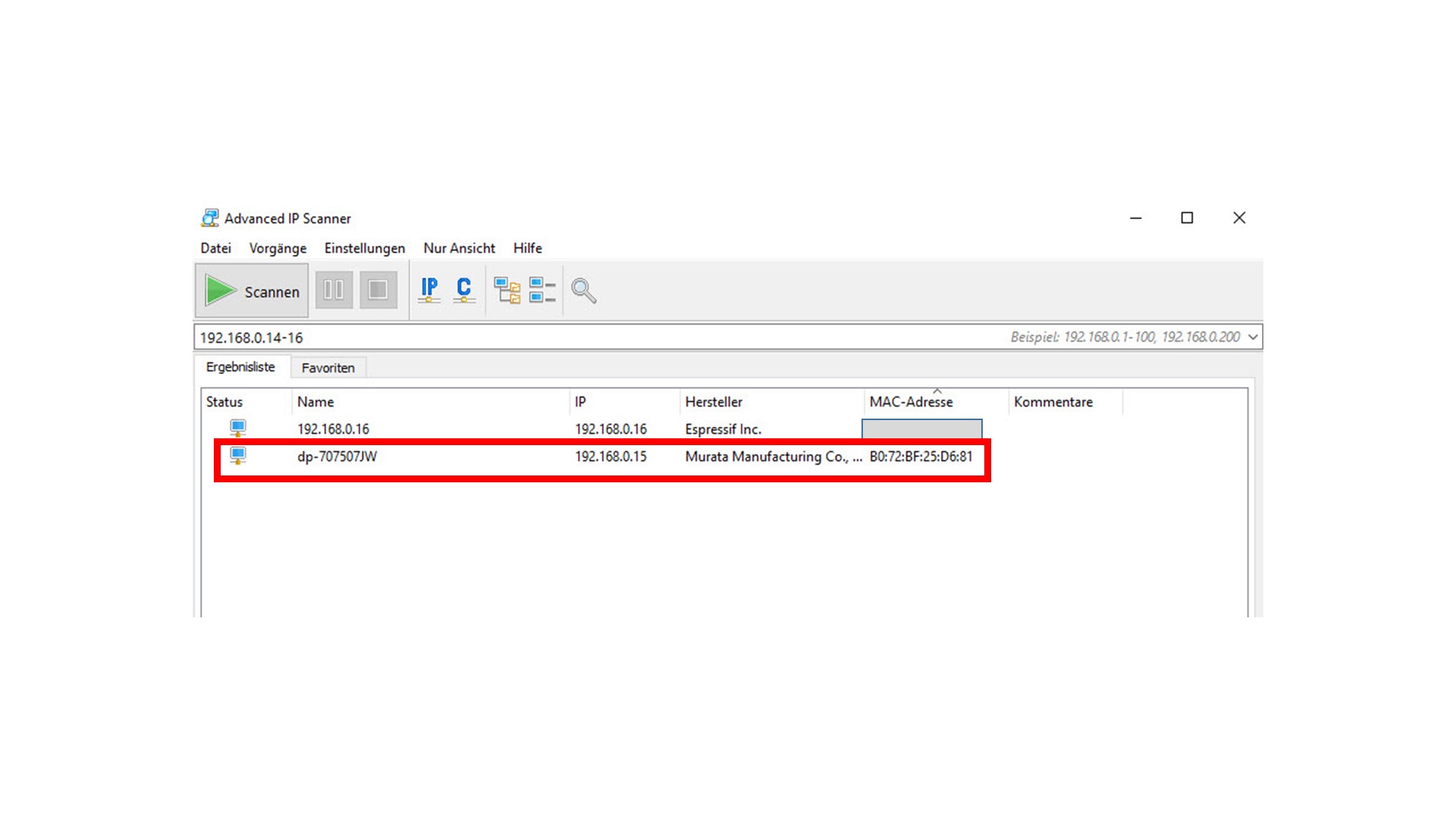Click the C subnet toolbar icon
The image size is (1456, 819).
point(464,290)
